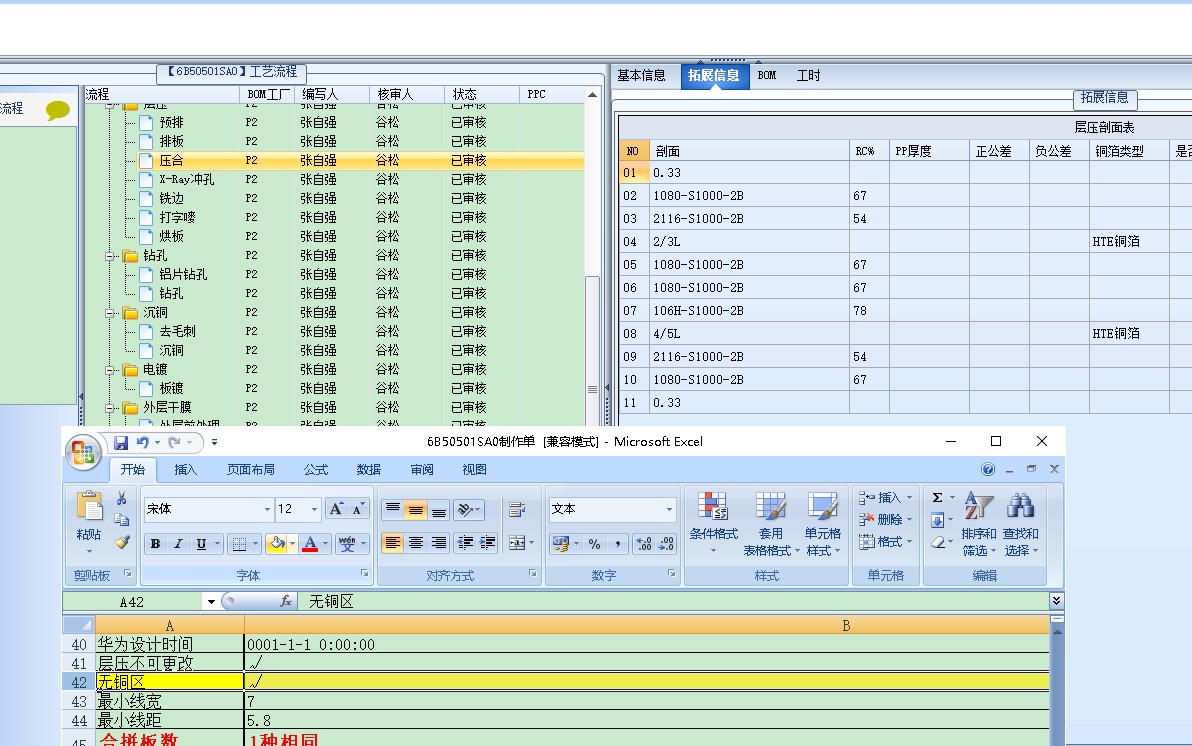Open Excel Help question mark
Screen dimensions: 1192x746
988,469
